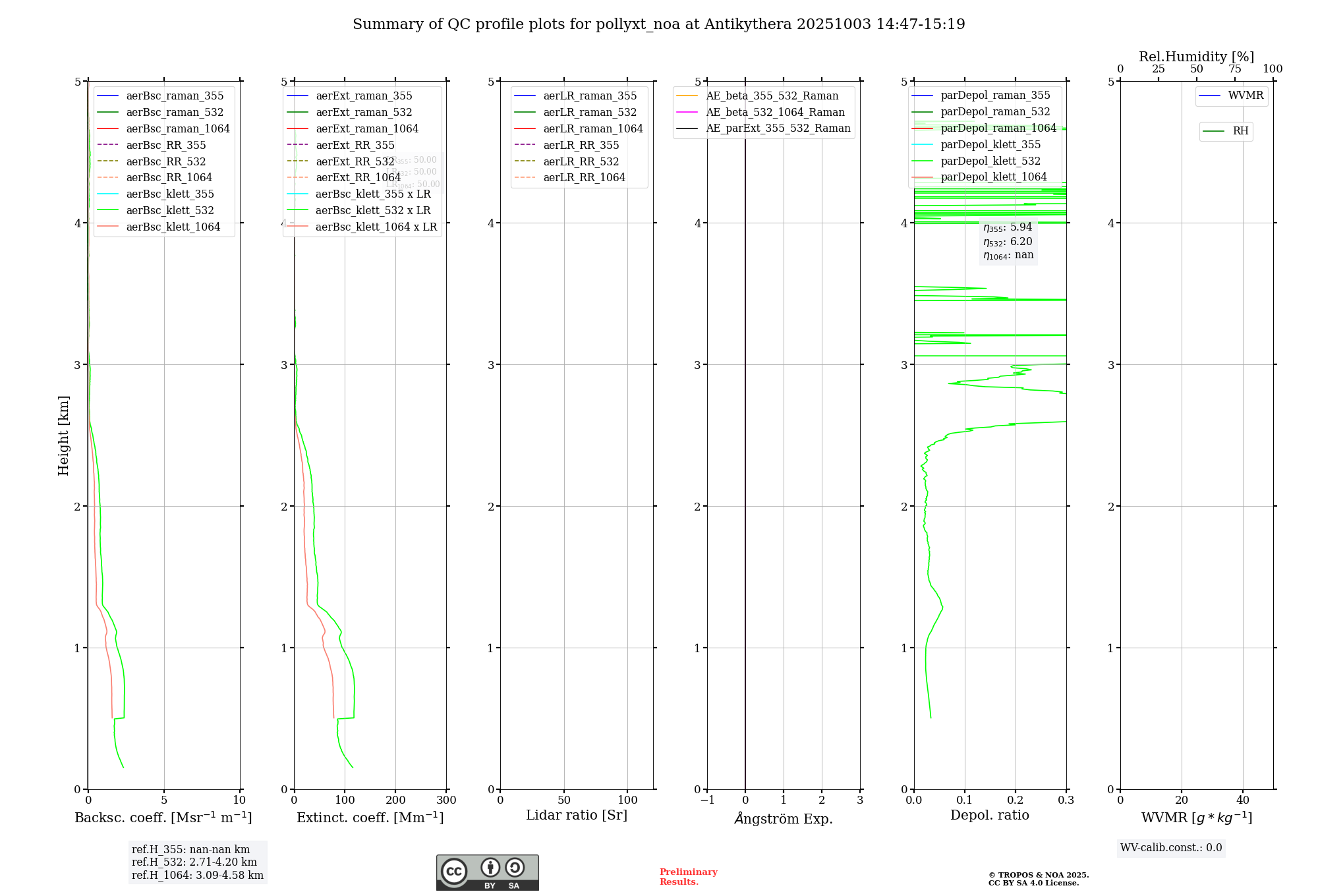Click the WV-calib.const. label
This screenshot has height=896, width=1318.
pos(1171,848)
